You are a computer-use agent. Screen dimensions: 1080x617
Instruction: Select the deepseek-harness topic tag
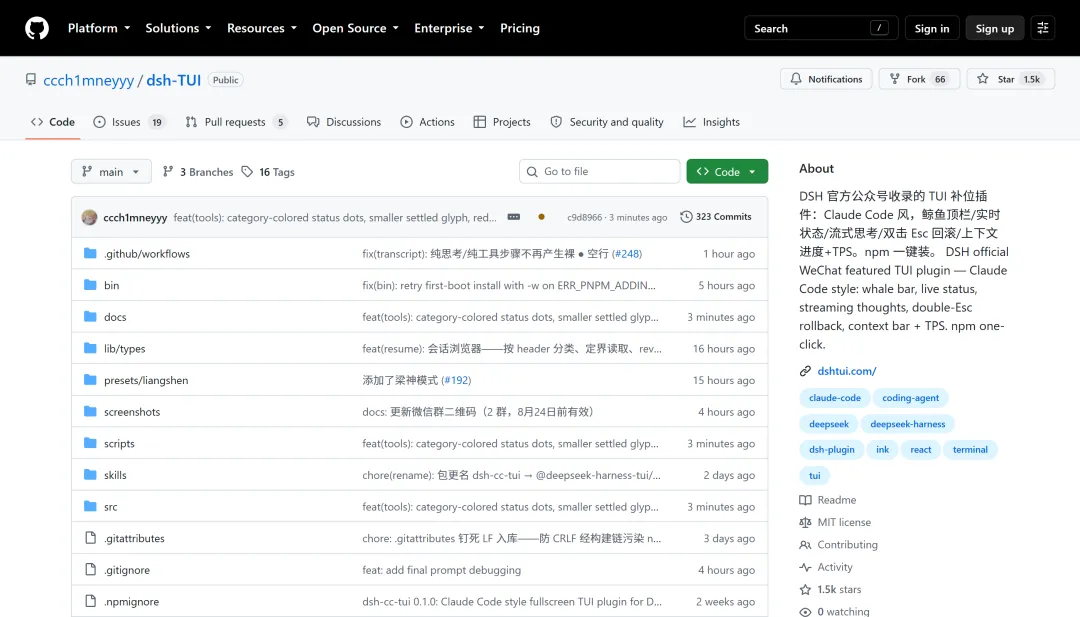pyautogui.click(x=908, y=424)
